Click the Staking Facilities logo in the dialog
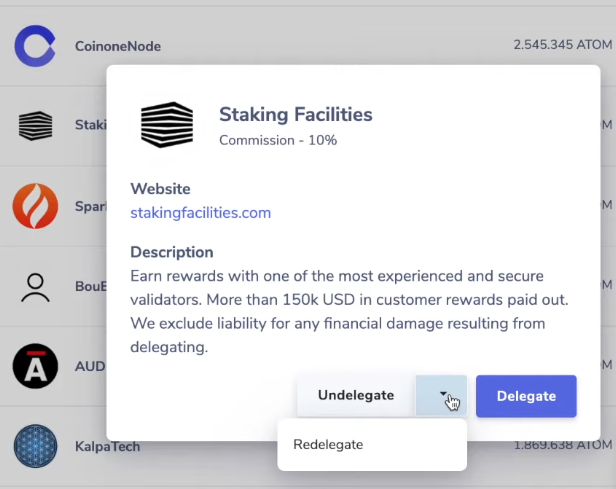Screen dimensions: 616x489 click(167, 125)
